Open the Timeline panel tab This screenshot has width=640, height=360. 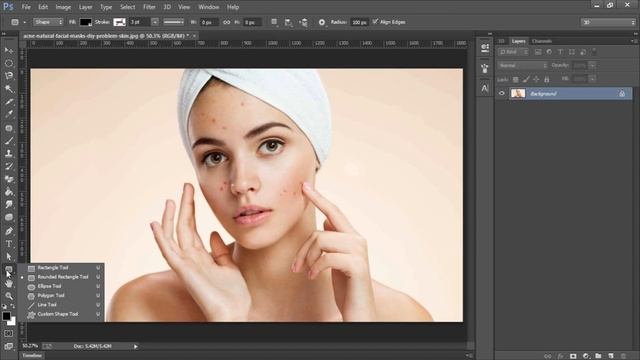pos(32,356)
